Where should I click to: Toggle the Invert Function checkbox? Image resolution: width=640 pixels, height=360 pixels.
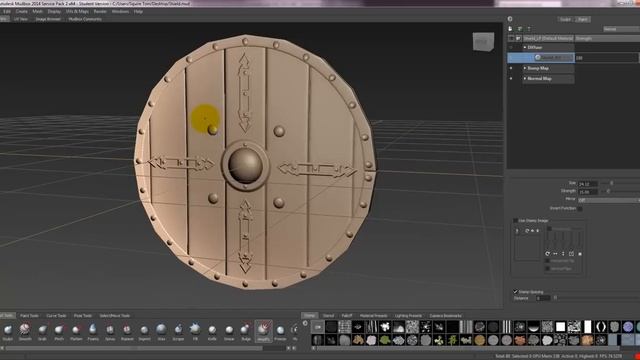(580, 209)
